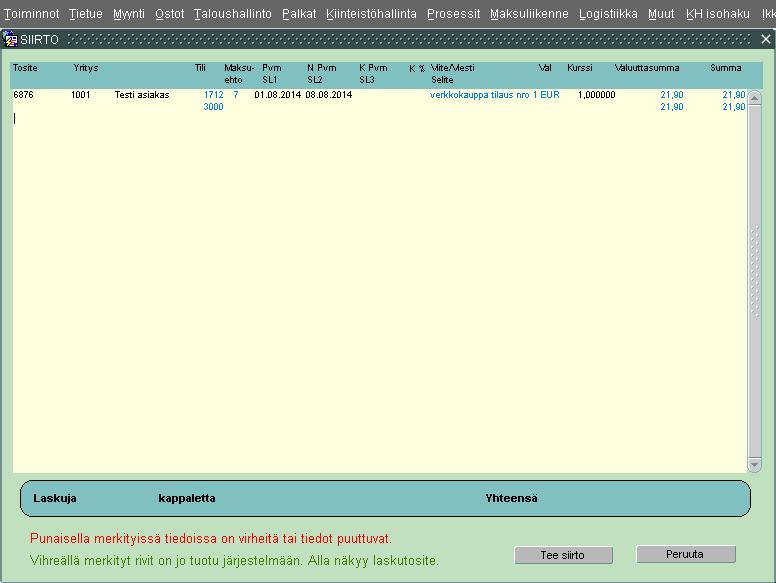Click the Summa column header

[x=726, y=68]
